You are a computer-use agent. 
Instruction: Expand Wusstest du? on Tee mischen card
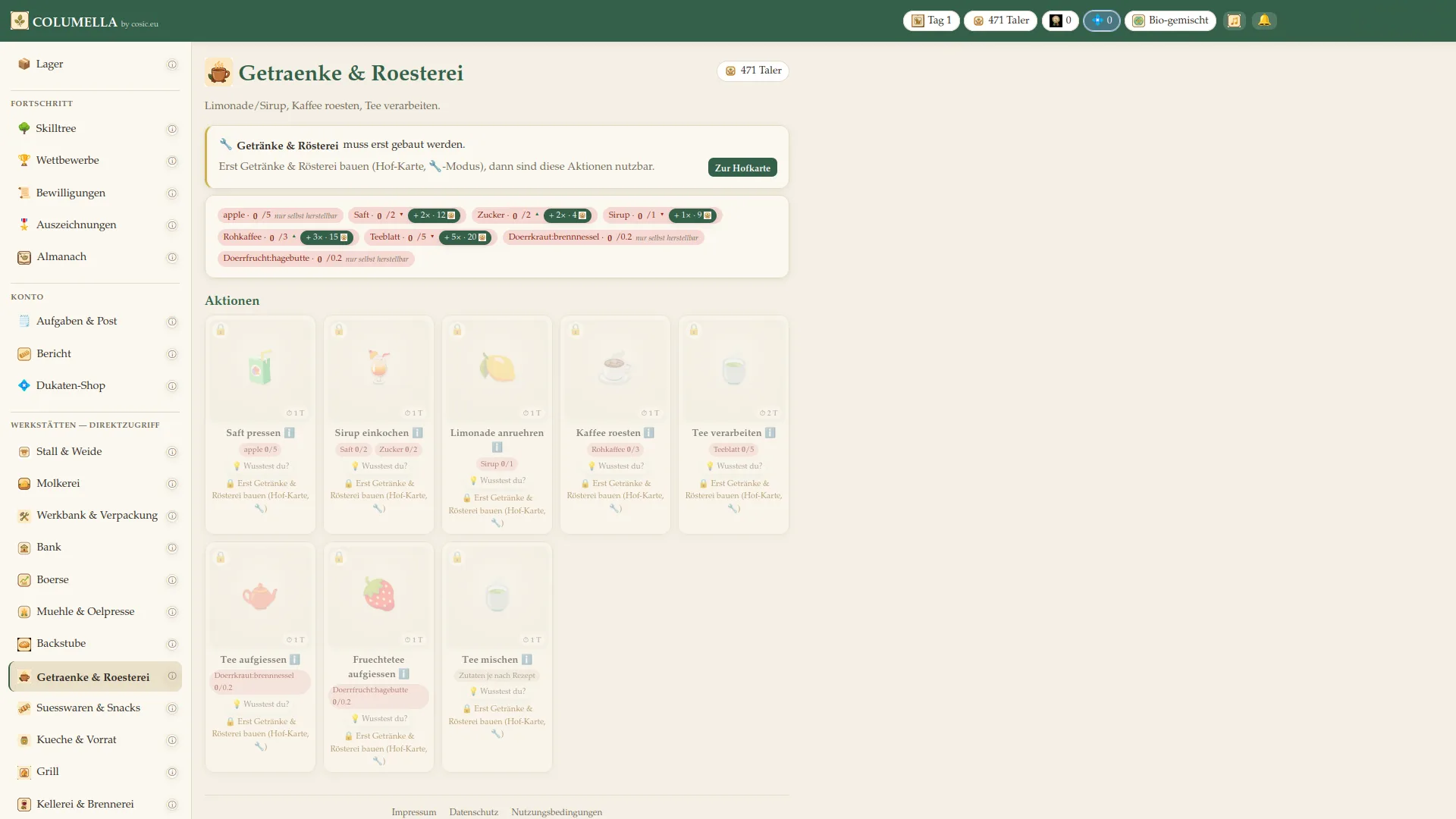click(497, 692)
